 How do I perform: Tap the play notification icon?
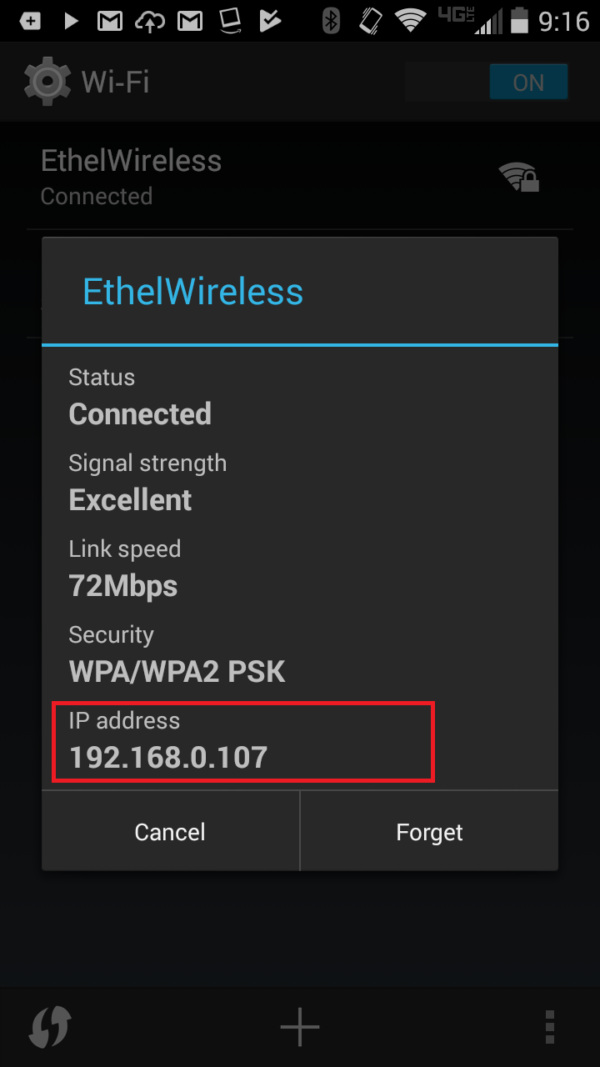click(x=71, y=21)
